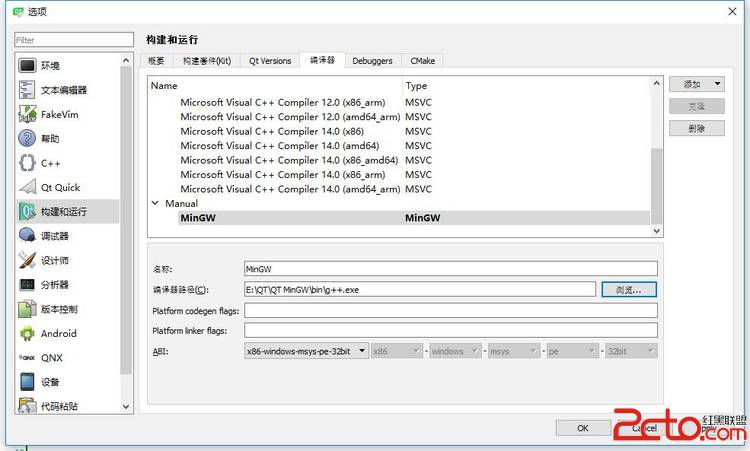Open the x86 architecture dropdown
Image resolution: width=750 pixels, height=451 pixels.
(x=397, y=351)
